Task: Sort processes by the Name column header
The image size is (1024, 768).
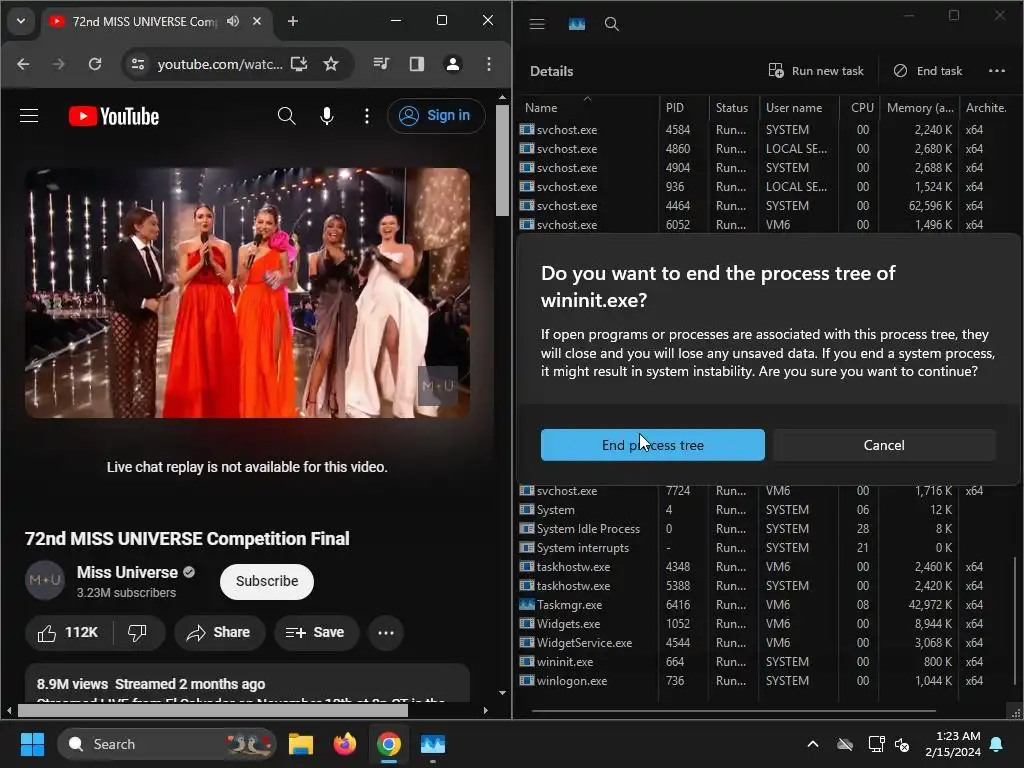Action: (588, 108)
